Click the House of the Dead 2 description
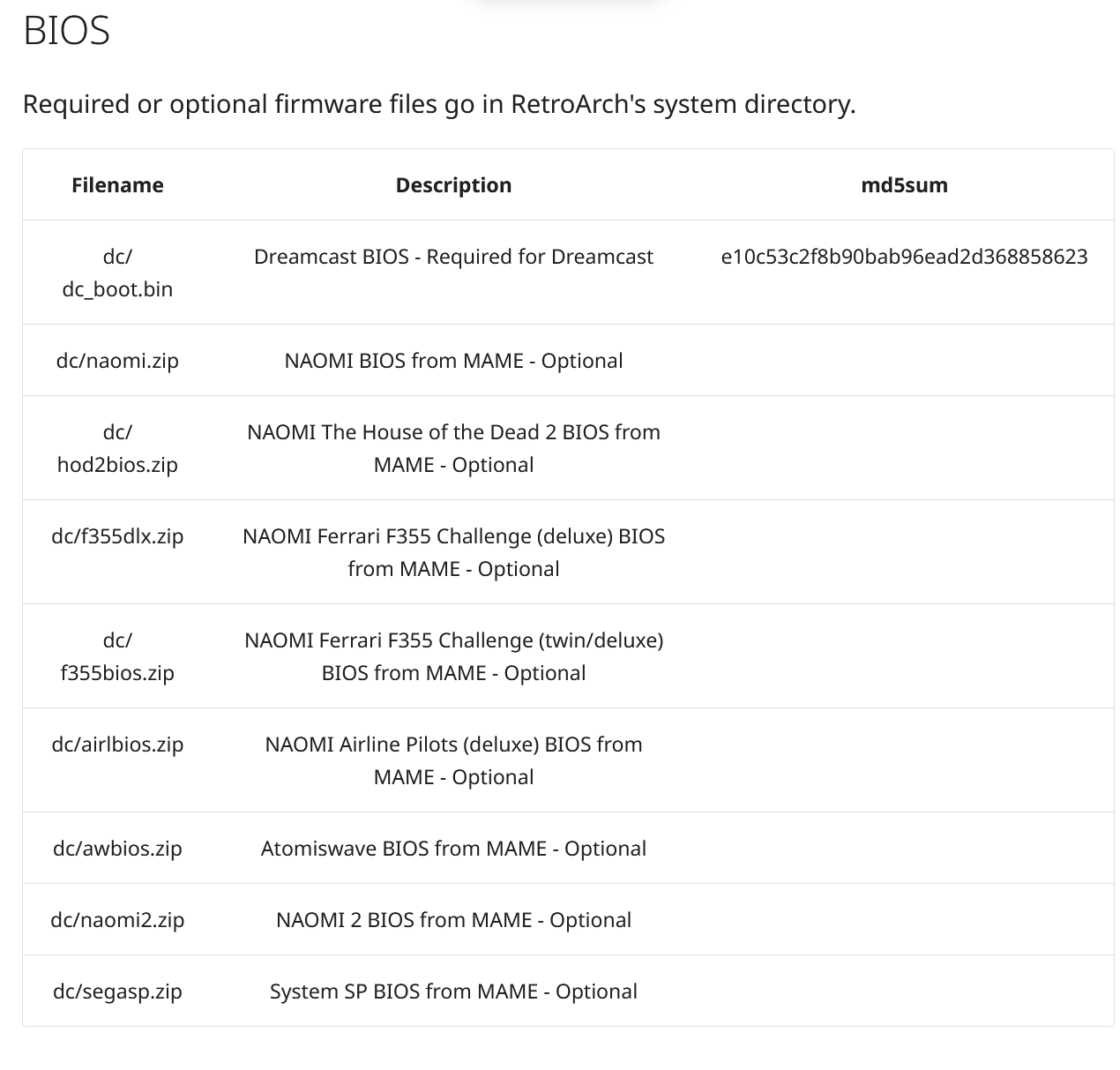This screenshot has width=1120, height=1070. [453, 448]
